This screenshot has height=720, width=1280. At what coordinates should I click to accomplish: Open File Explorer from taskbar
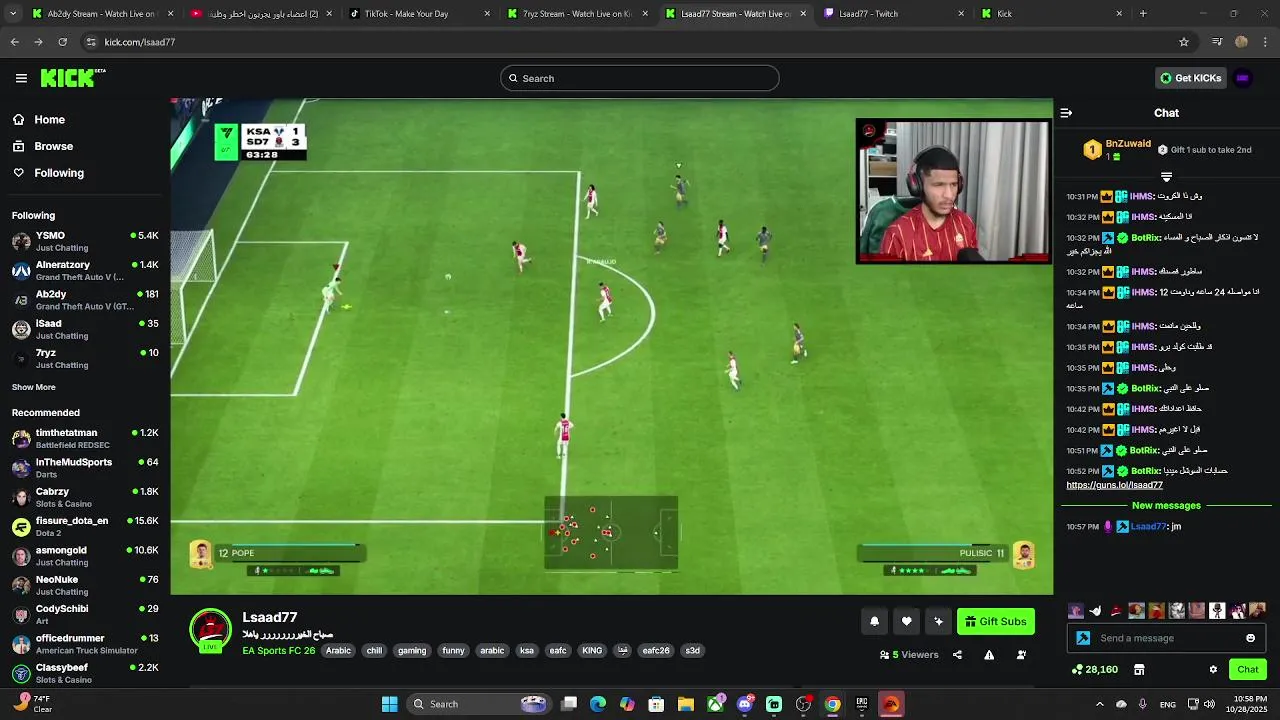[686, 704]
